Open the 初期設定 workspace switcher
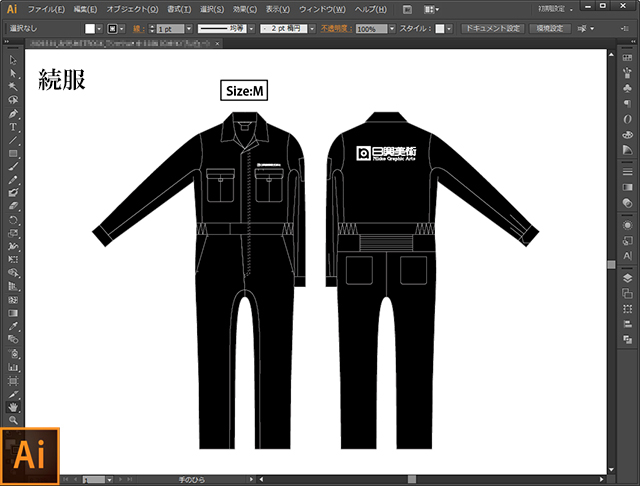640x486 pixels. pyautogui.click(x=555, y=9)
